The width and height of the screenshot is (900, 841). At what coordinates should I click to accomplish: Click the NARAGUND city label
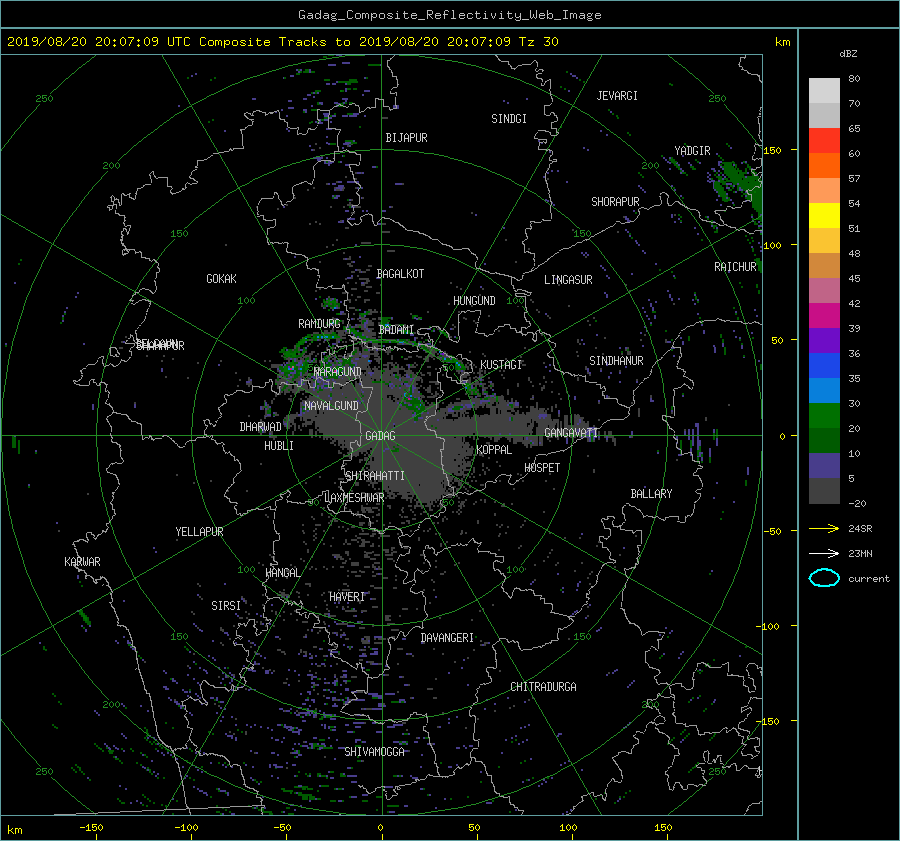tap(338, 371)
